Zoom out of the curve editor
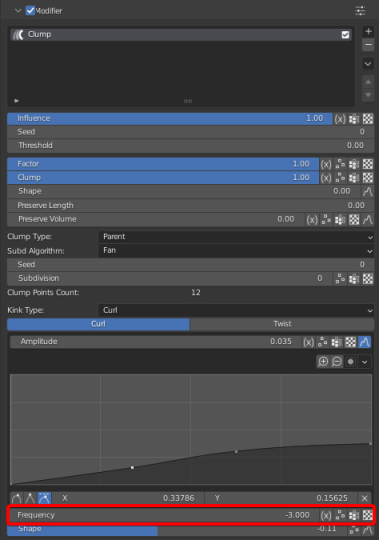Viewport: 379px width, 540px height. [x=337, y=362]
